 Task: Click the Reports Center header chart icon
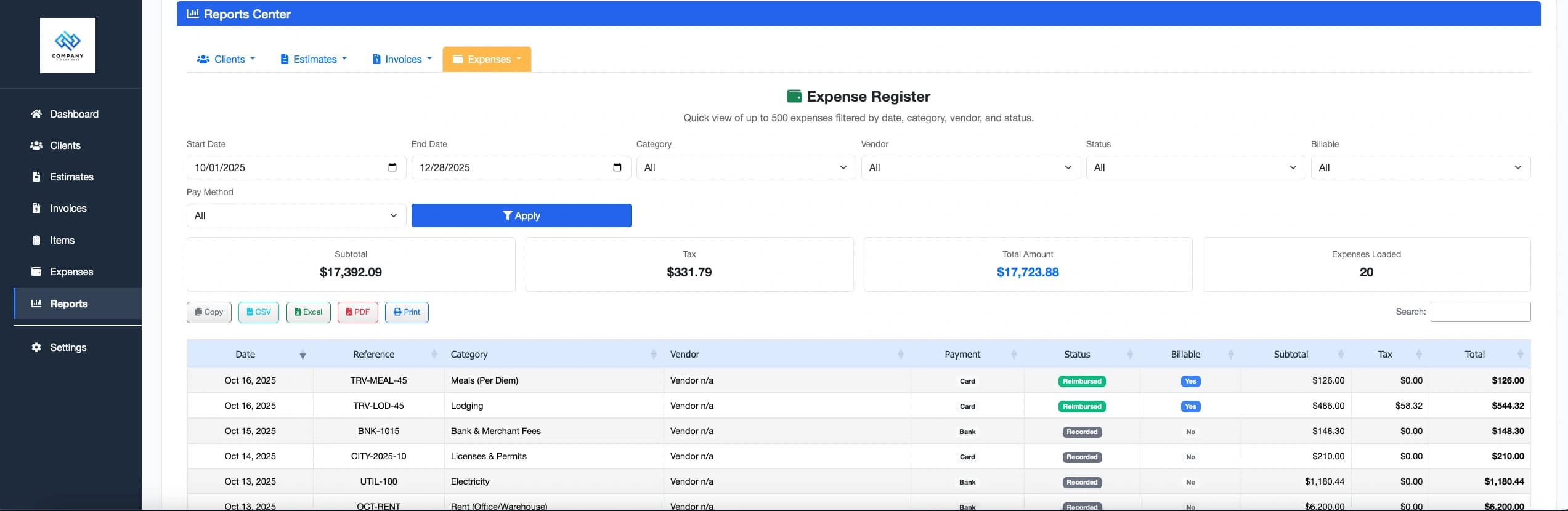193,14
